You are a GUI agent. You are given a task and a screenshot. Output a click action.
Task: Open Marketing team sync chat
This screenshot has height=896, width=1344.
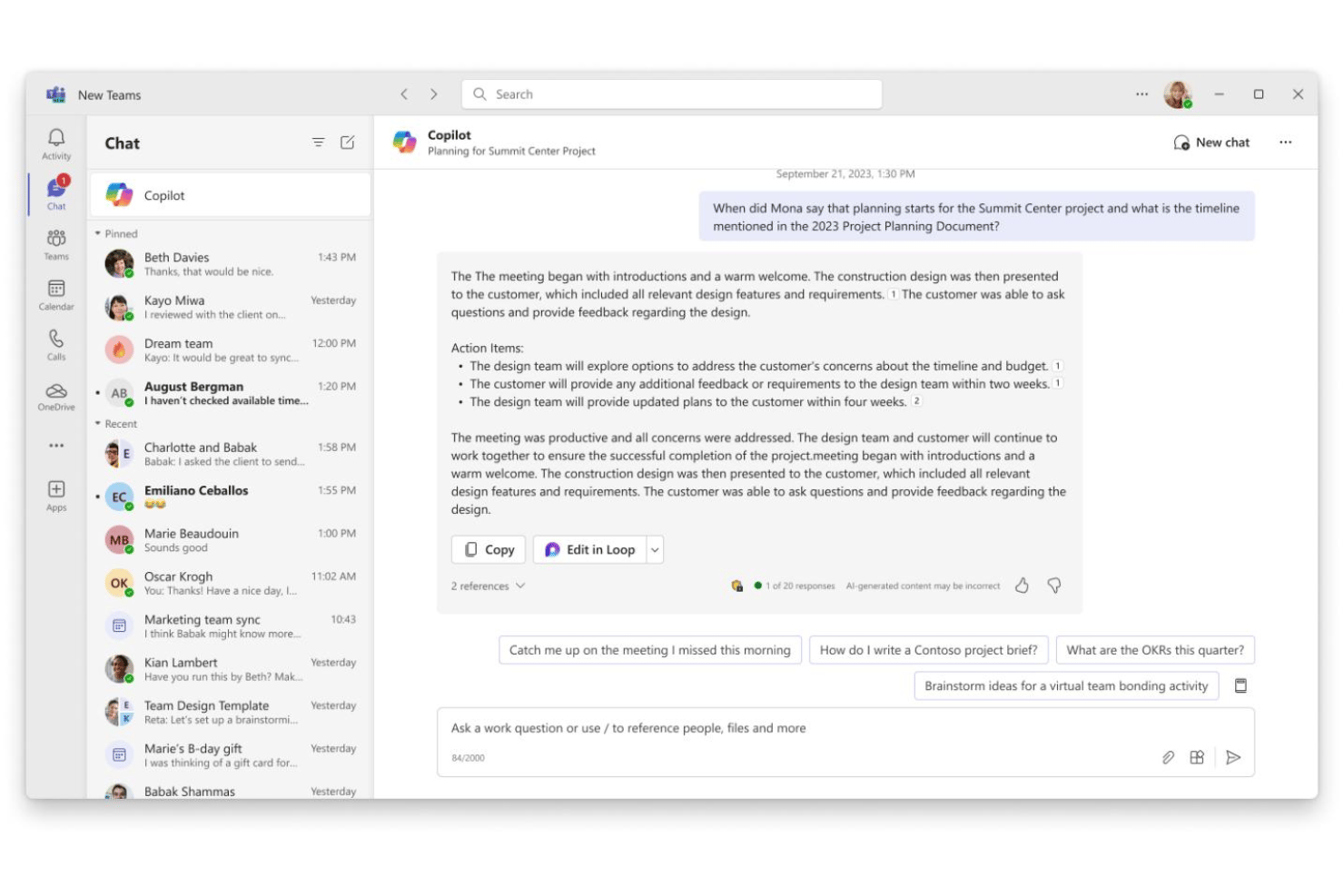pyautogui.click(x=230, y=626)
